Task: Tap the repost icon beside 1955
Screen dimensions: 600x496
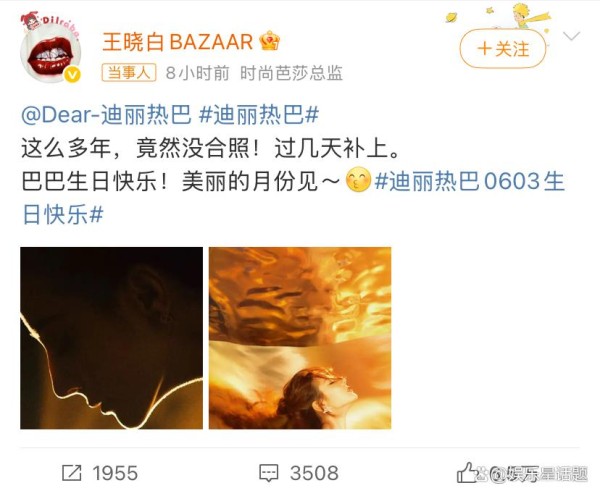Action: pyautogui.click(x=72, y=473)
